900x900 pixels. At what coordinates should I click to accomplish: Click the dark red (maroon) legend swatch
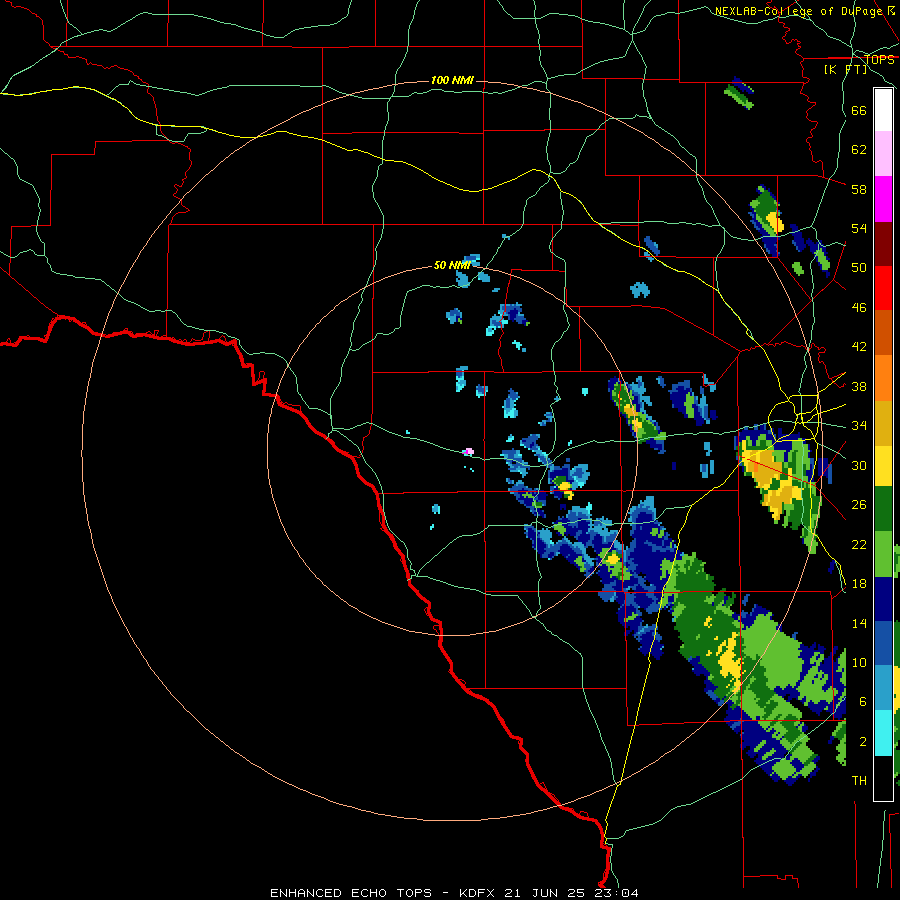tap(883, 244)
